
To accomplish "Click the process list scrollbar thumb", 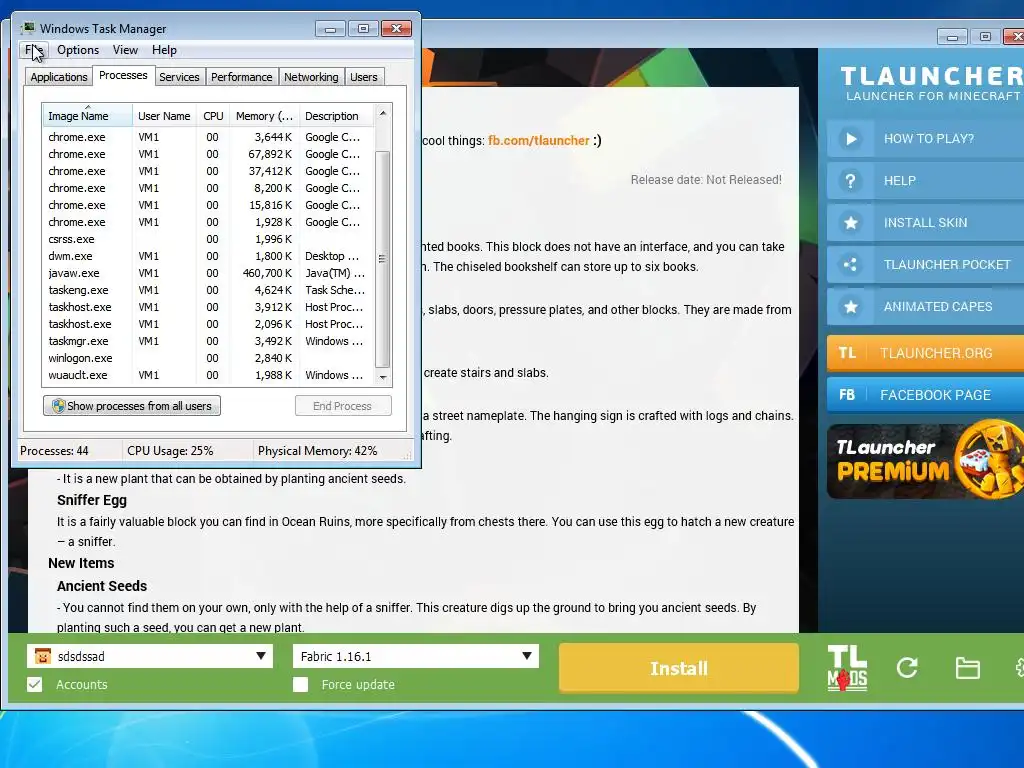I will pos(383,259).
